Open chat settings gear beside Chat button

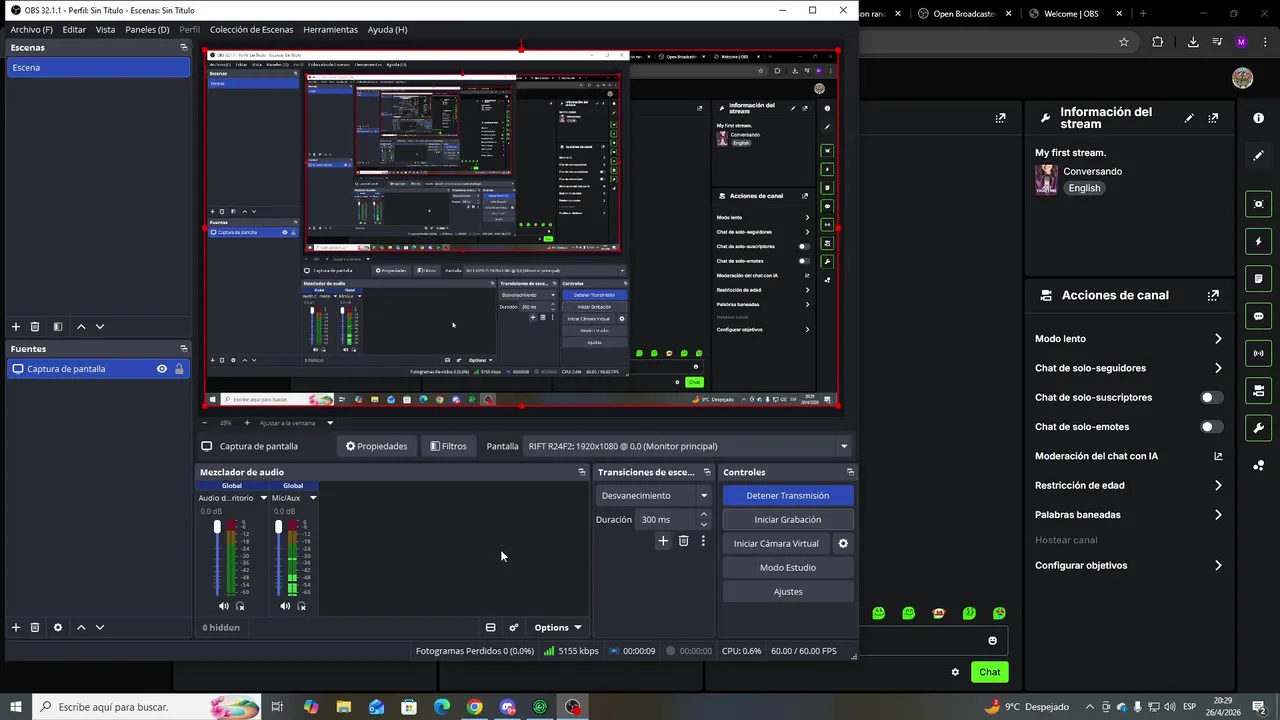point(955,672)
